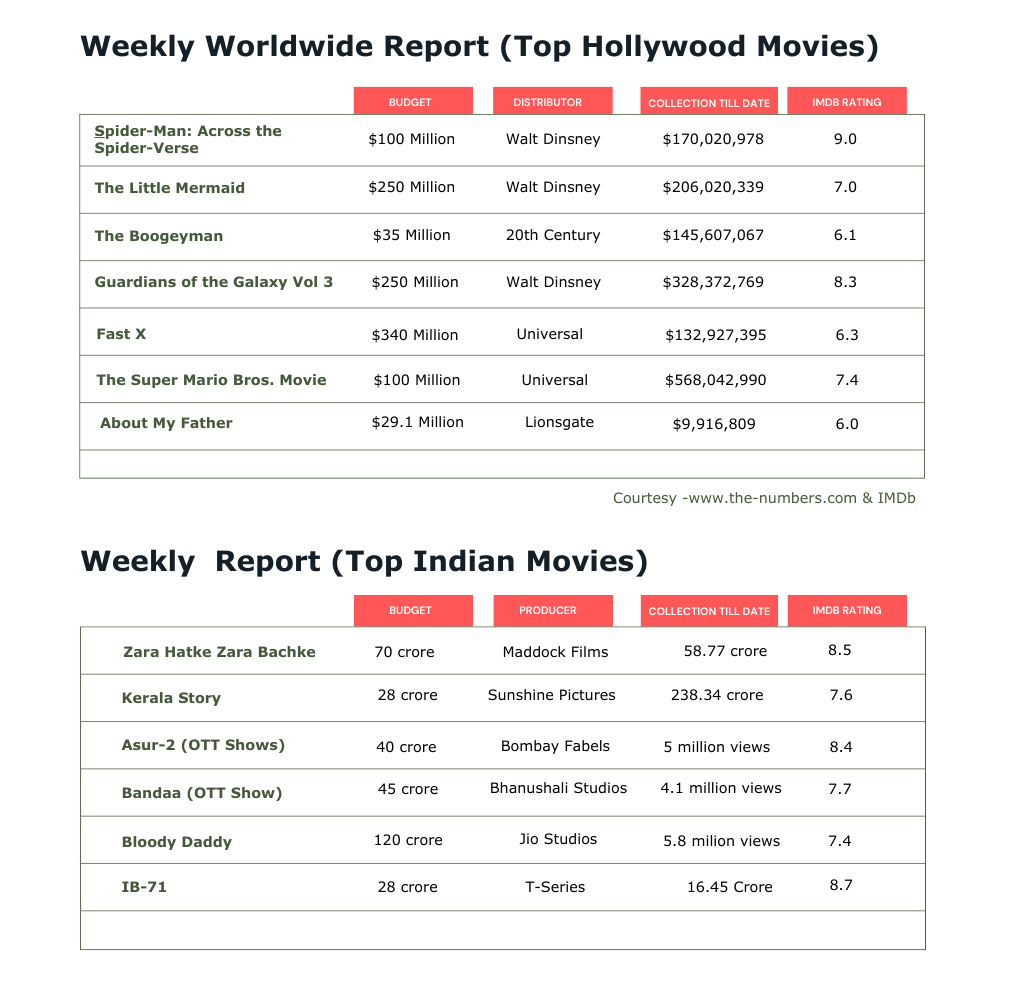Click the IB-71 IMDB rating '8.7'
Image resolution: width=1024 pixels, height=1000 pixels.
click(x=841, y=885)
